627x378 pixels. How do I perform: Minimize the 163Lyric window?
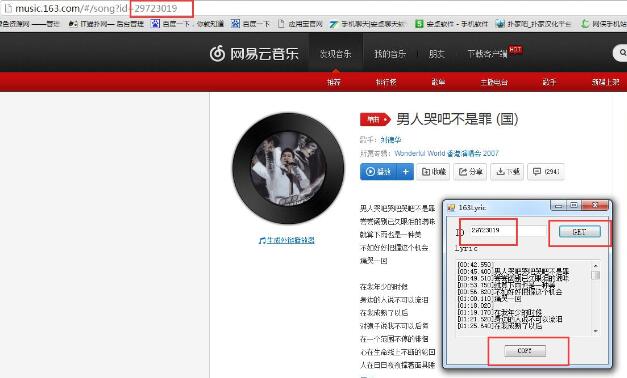[559, 206]
